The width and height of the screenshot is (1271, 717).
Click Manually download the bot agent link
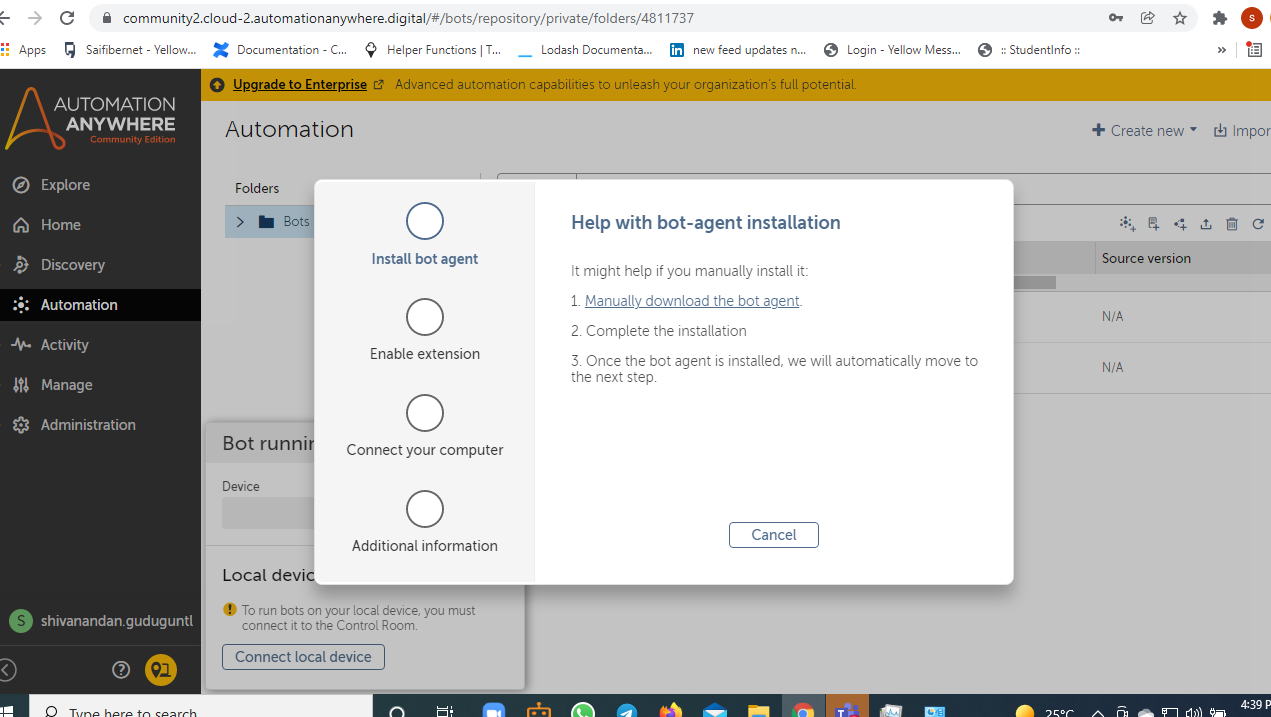(692, 301)
